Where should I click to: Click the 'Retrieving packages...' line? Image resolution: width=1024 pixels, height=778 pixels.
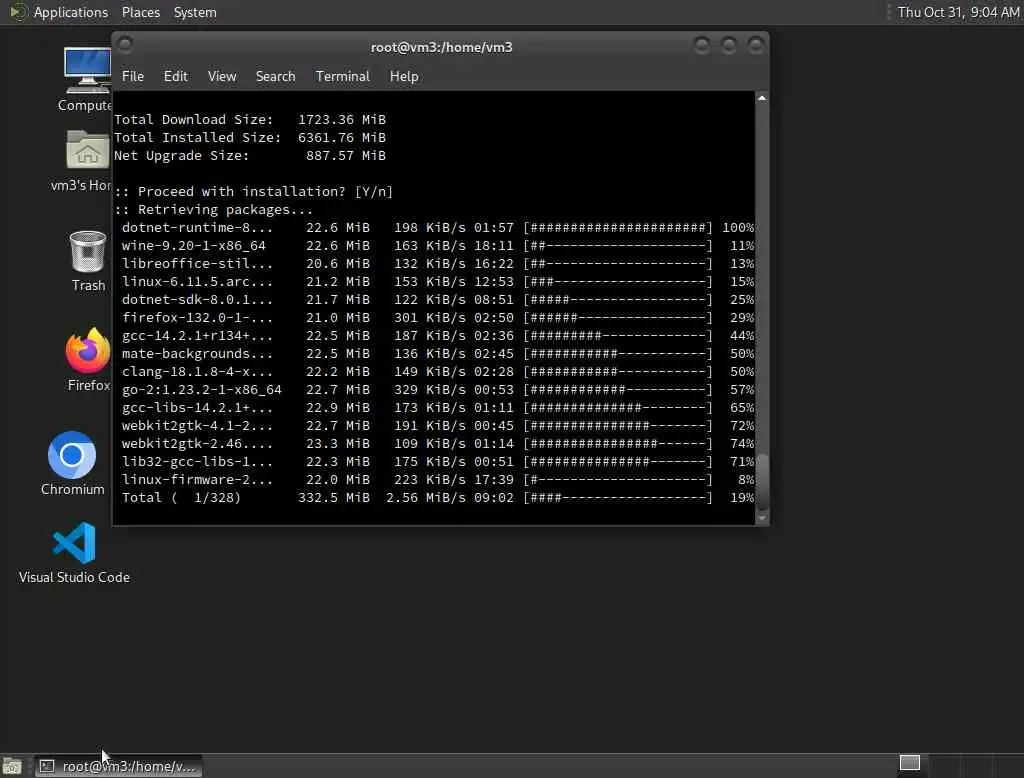point(214,210)
